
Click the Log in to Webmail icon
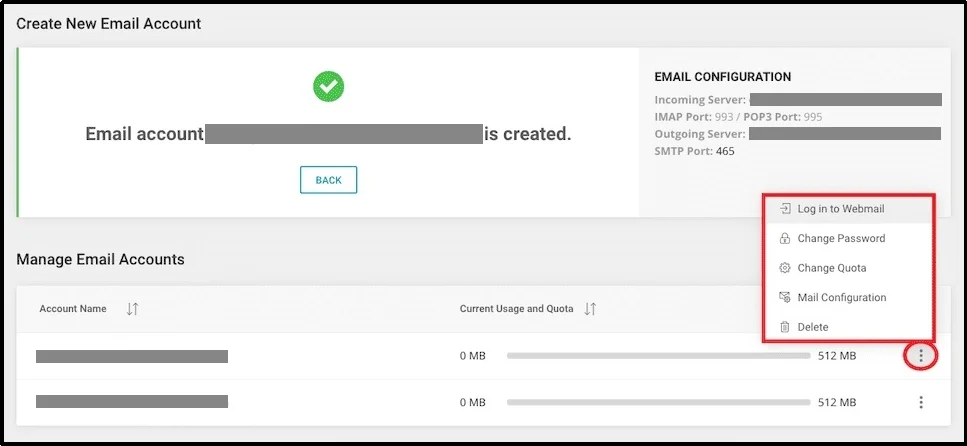coord(785,209)
